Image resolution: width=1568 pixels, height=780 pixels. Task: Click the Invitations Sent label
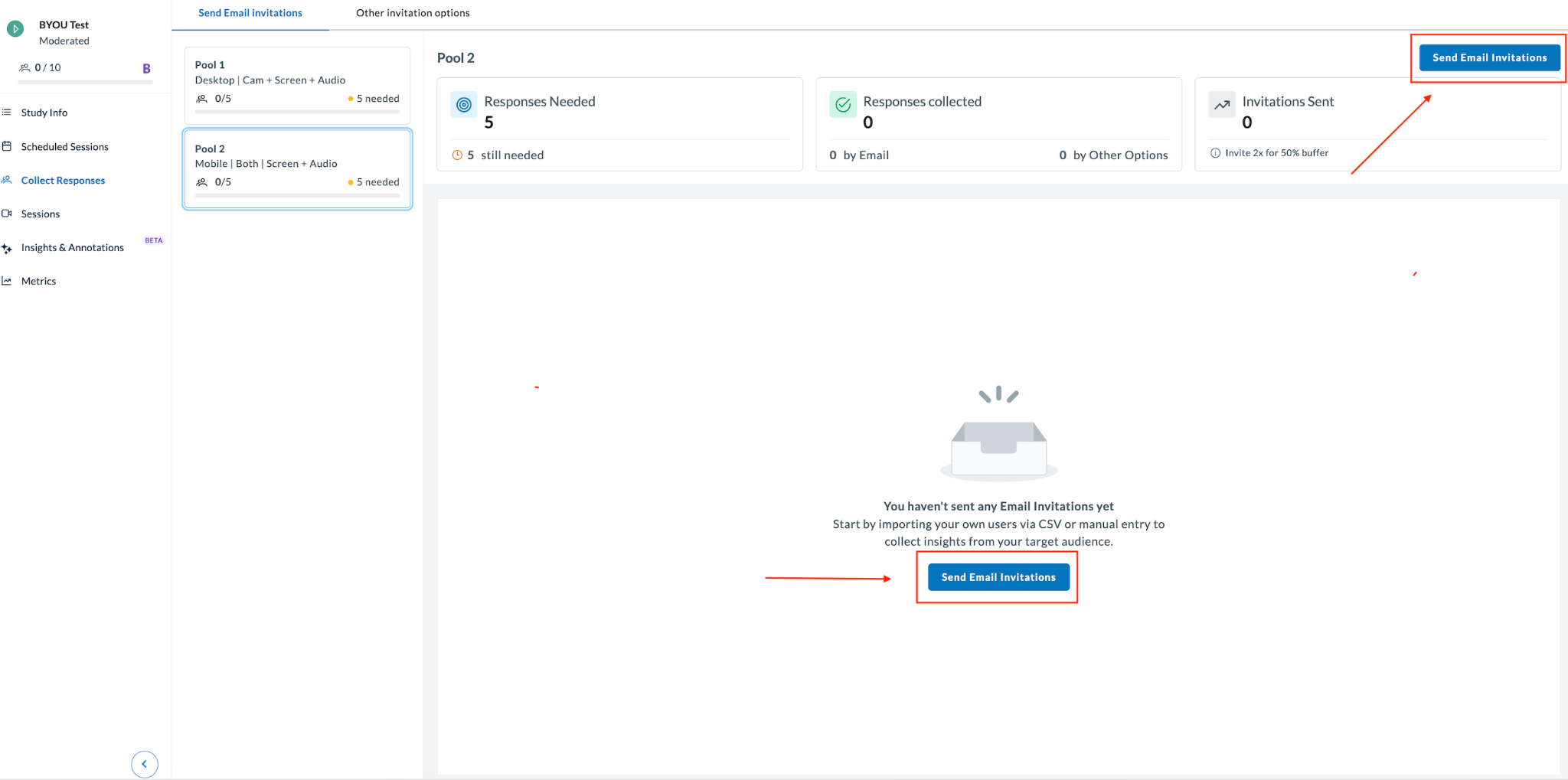[x=1288, y=102]
